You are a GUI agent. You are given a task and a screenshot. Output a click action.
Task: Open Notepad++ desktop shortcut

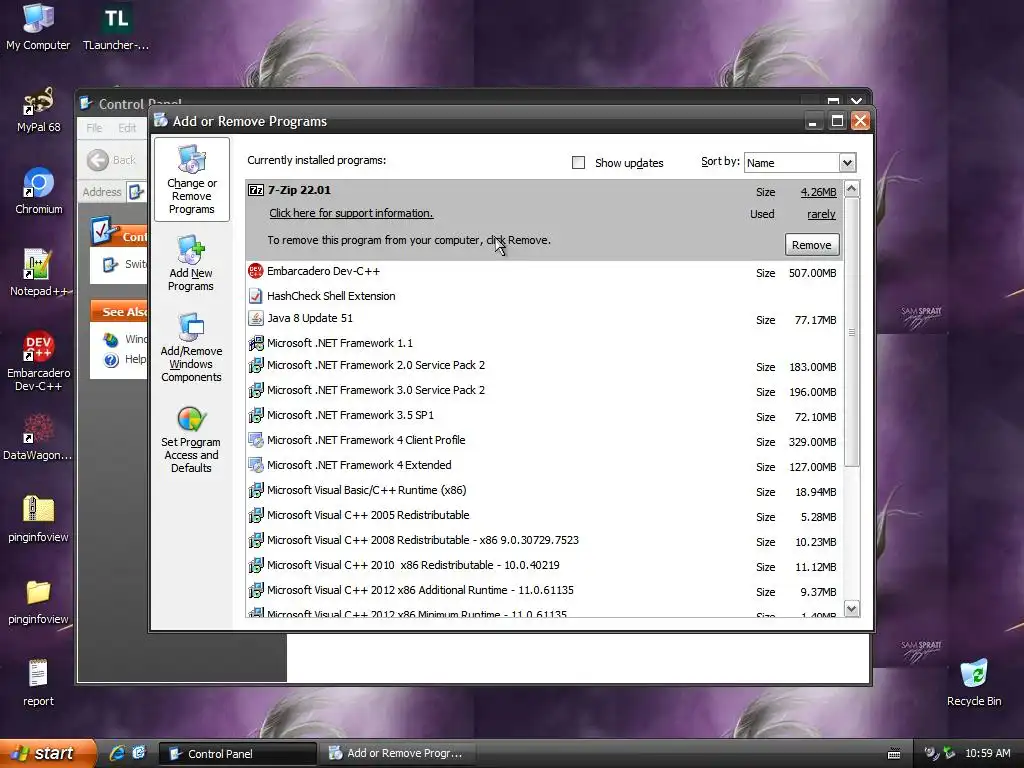pos(39,273)
